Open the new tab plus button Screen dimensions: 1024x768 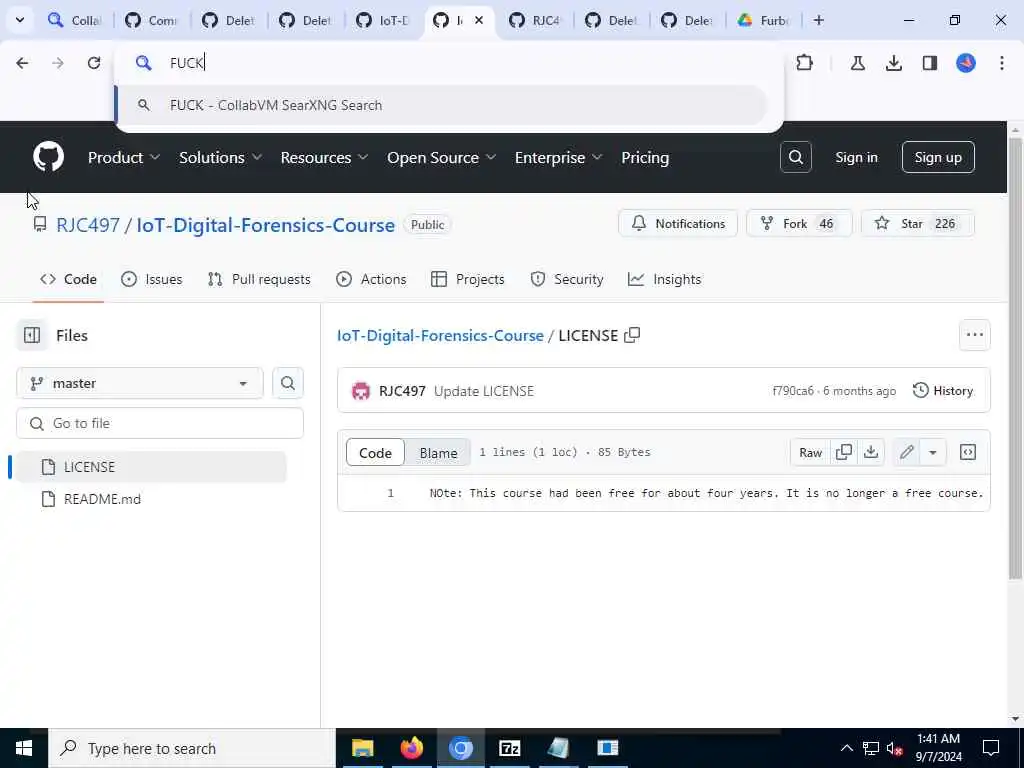point(819,20)
